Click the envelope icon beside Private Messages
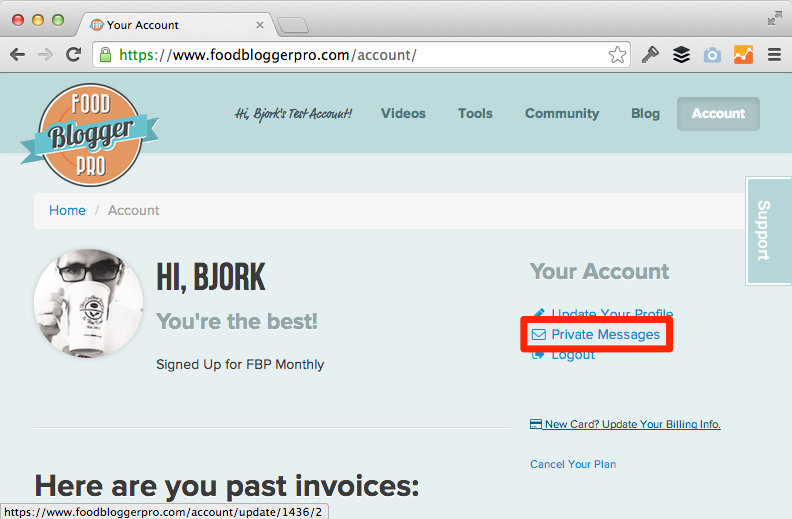792x519 pixels. pos(539,334)
